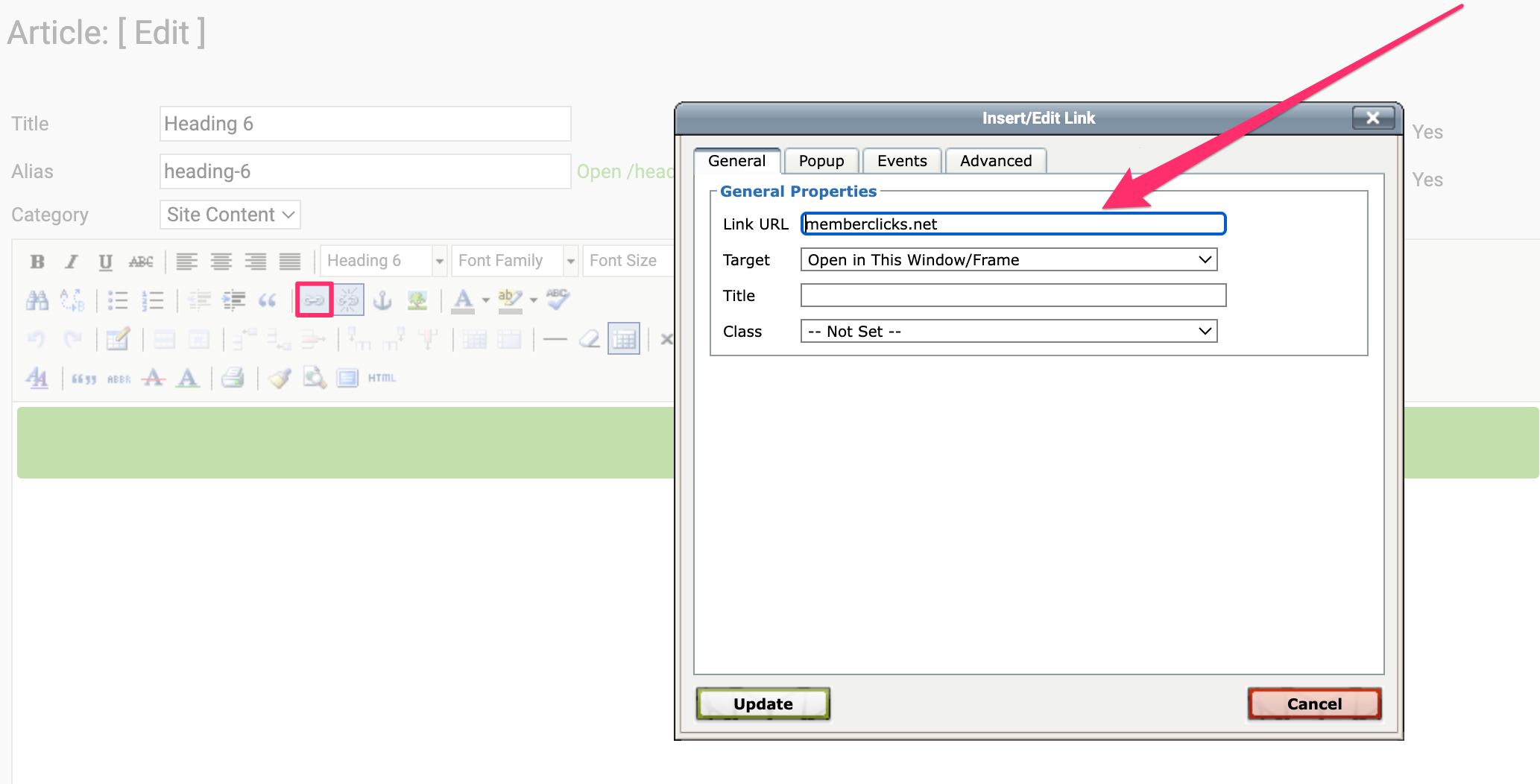The height and width of the screenshot is (784, 1540).
Task: Close the Insert/Edit Link dialog
Action: 1373,118
